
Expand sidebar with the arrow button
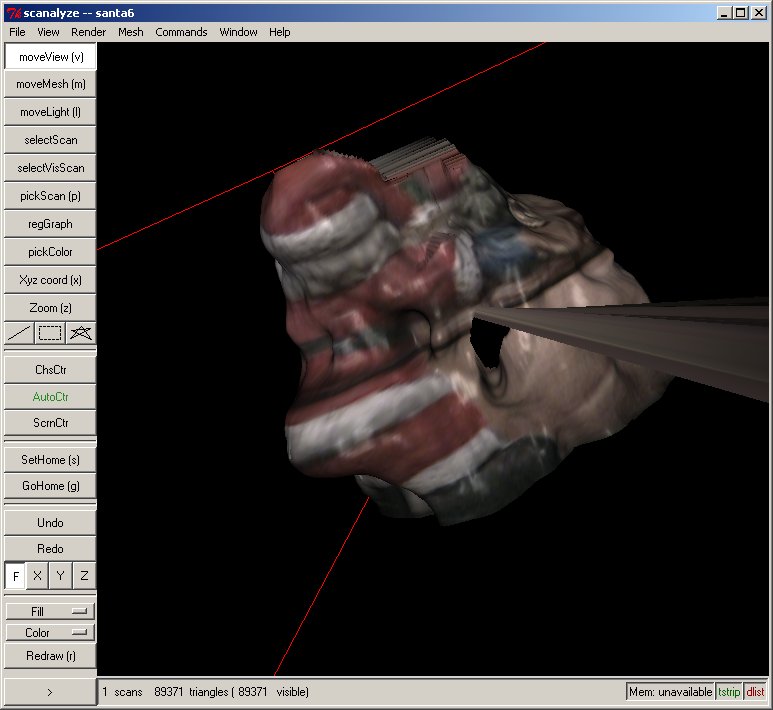click(x=50, y=691)
